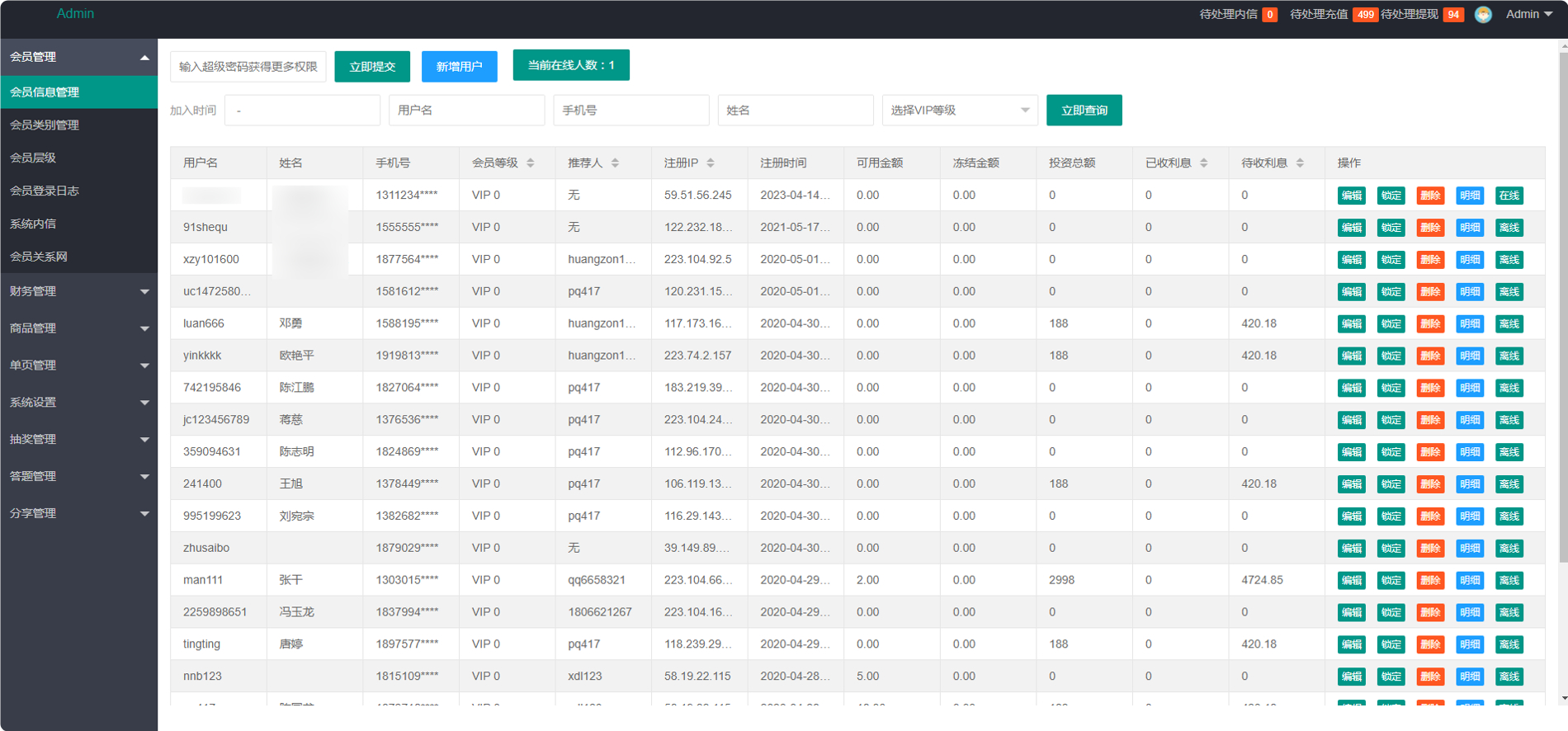Open pending recharge badge showing 499
This screenshot has height=731, width=1568.
pyautogui.click(x=1365, y=15)
